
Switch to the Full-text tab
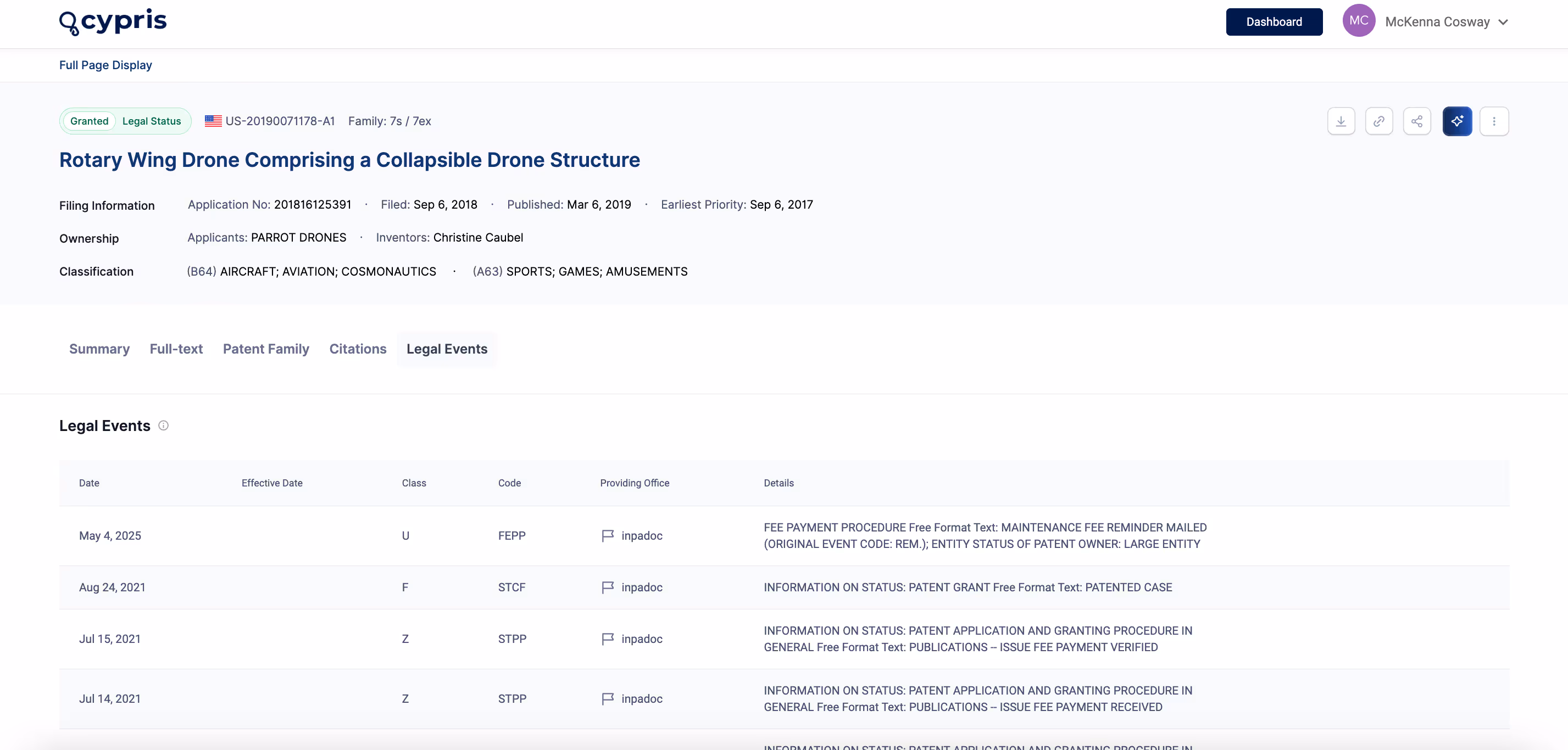[x=176, y=349]
